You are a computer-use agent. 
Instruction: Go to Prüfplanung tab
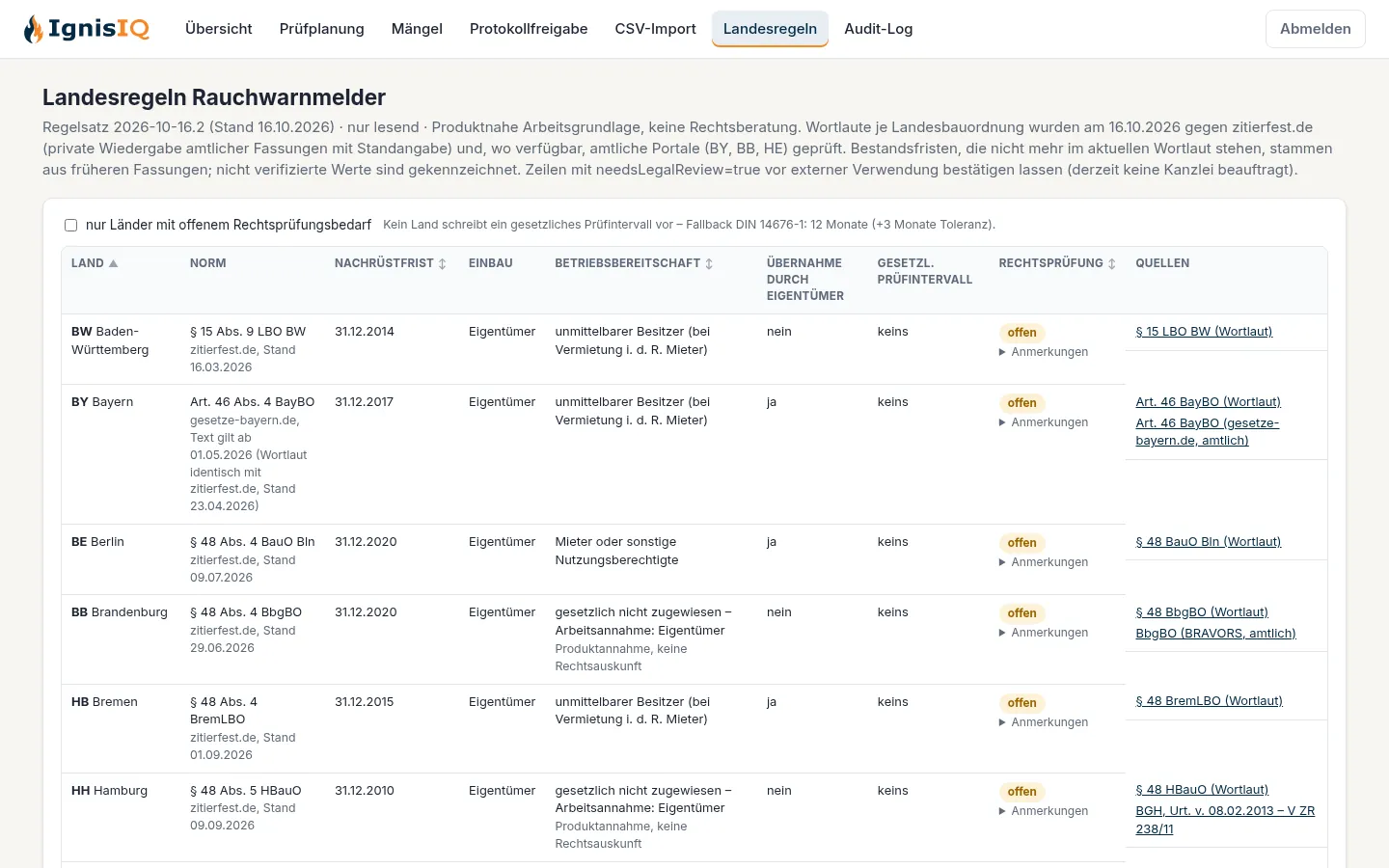(322, 29)
